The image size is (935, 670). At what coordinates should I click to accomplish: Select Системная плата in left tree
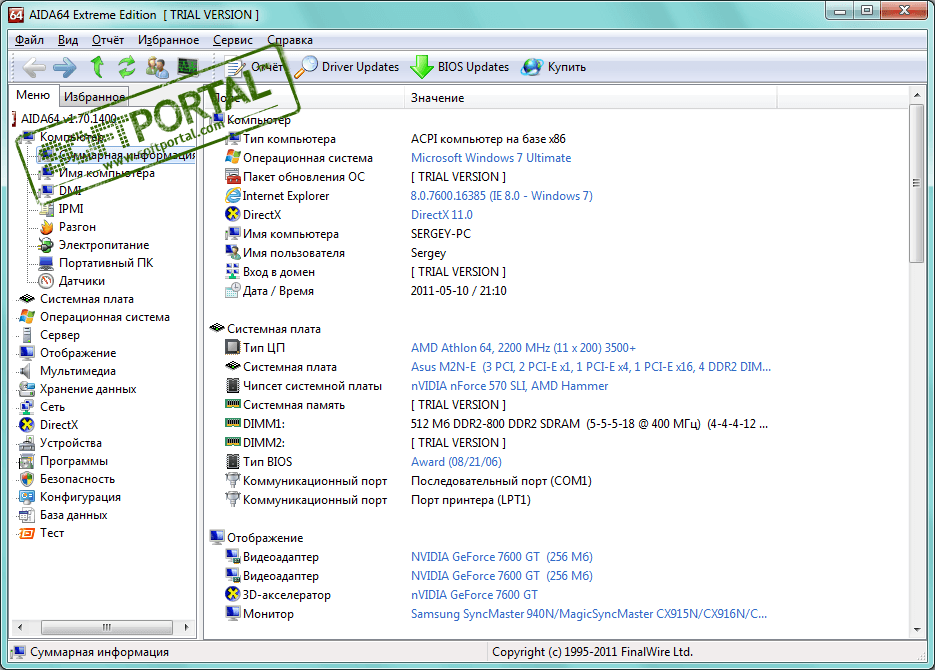click(86, 299)
